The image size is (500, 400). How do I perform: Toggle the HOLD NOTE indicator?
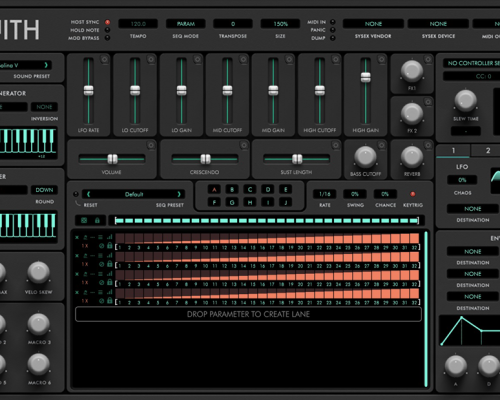coord(107,30)
